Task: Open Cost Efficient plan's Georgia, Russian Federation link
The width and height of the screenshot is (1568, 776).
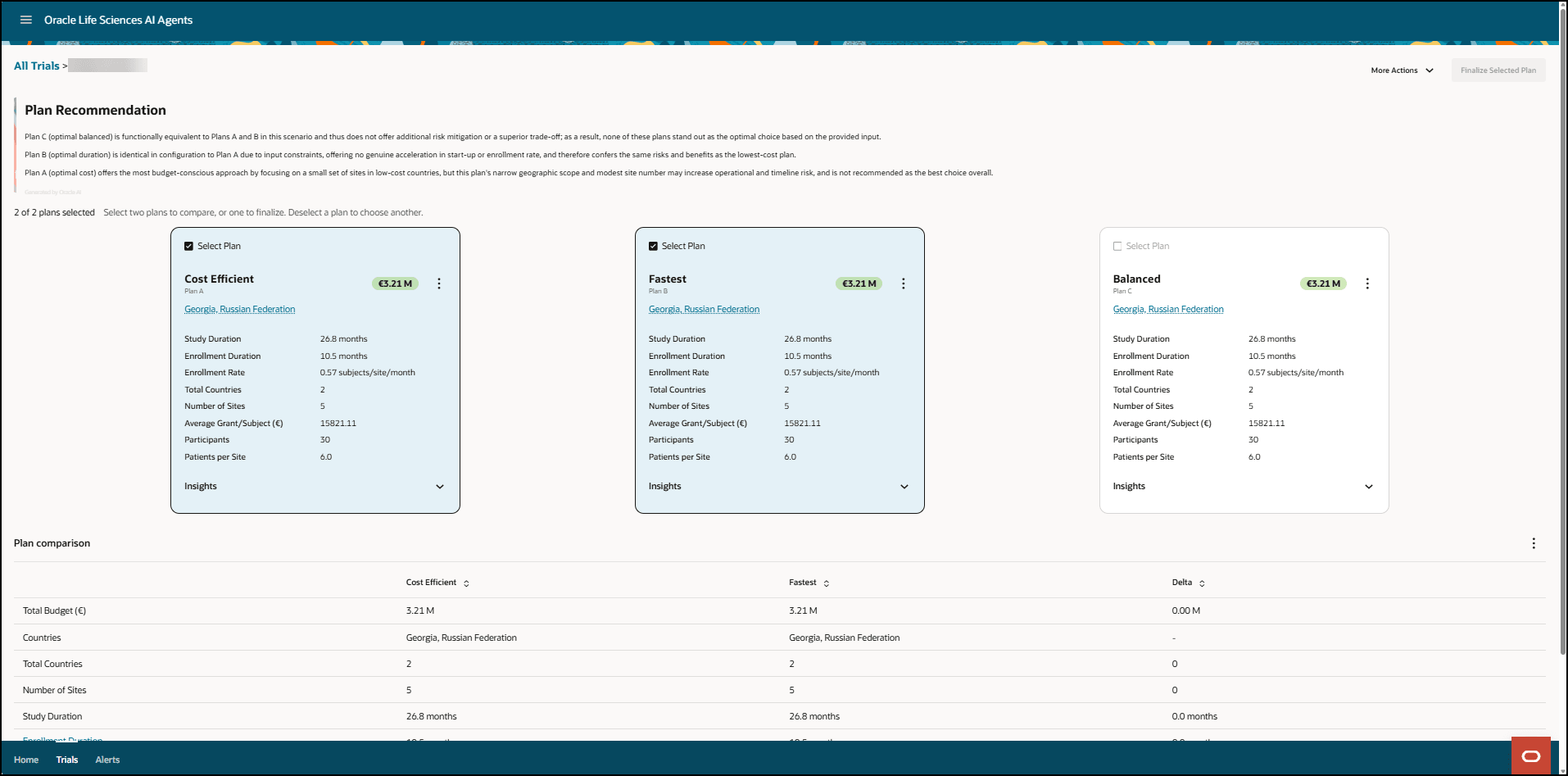Action: [x=240, y=309]
